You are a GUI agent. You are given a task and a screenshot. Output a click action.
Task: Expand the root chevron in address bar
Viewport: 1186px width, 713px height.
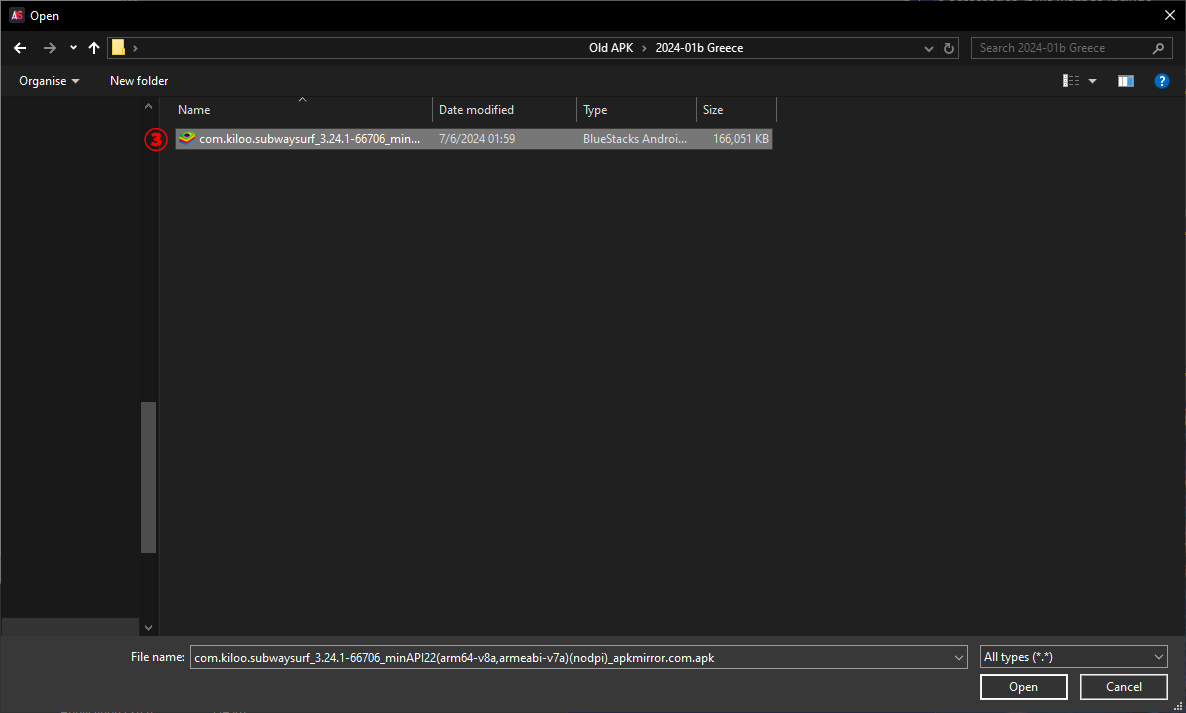coord(135,48)
